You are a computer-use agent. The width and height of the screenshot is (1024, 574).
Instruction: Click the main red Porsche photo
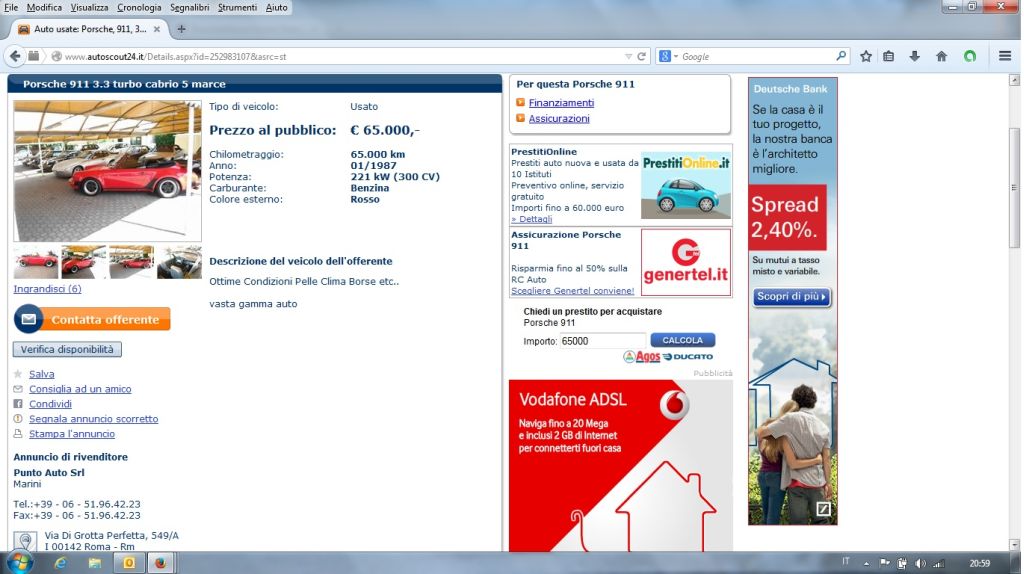[x=107, y=171]
